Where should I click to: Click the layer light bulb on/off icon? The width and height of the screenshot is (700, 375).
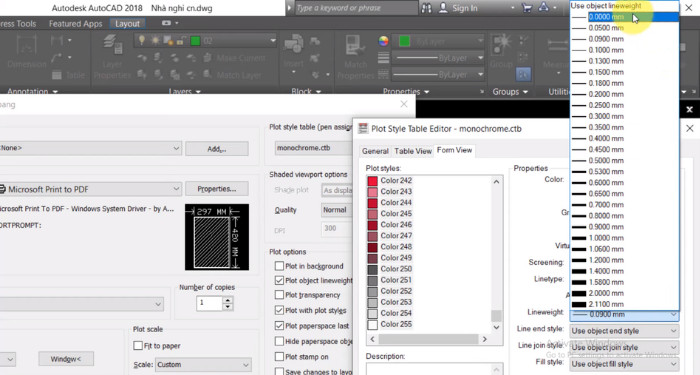click(x=142, y=41)
